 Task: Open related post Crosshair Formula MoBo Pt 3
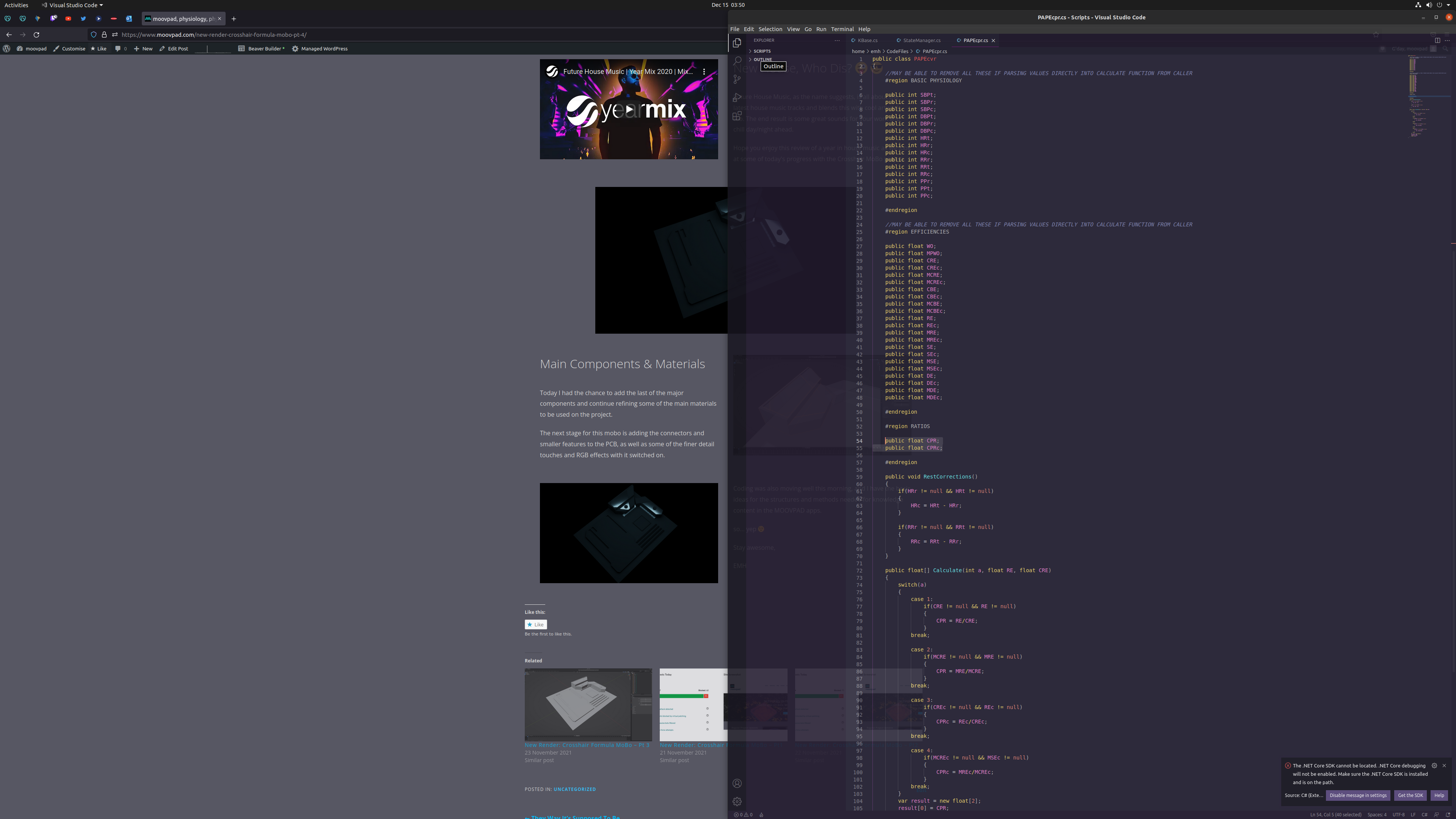pyautogui.click(x=587, y=745)
